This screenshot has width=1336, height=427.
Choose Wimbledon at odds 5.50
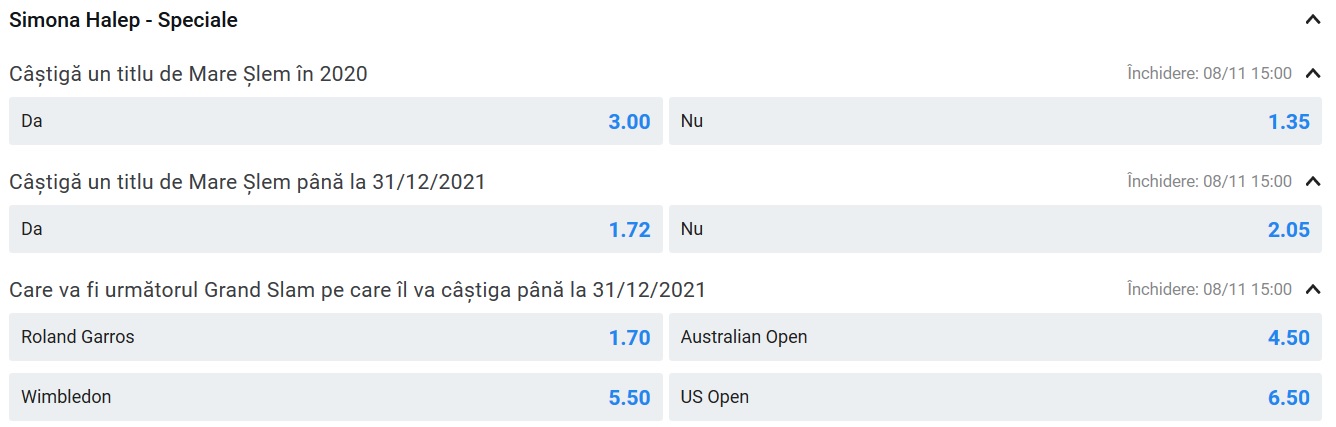click(x=335, y=397)
